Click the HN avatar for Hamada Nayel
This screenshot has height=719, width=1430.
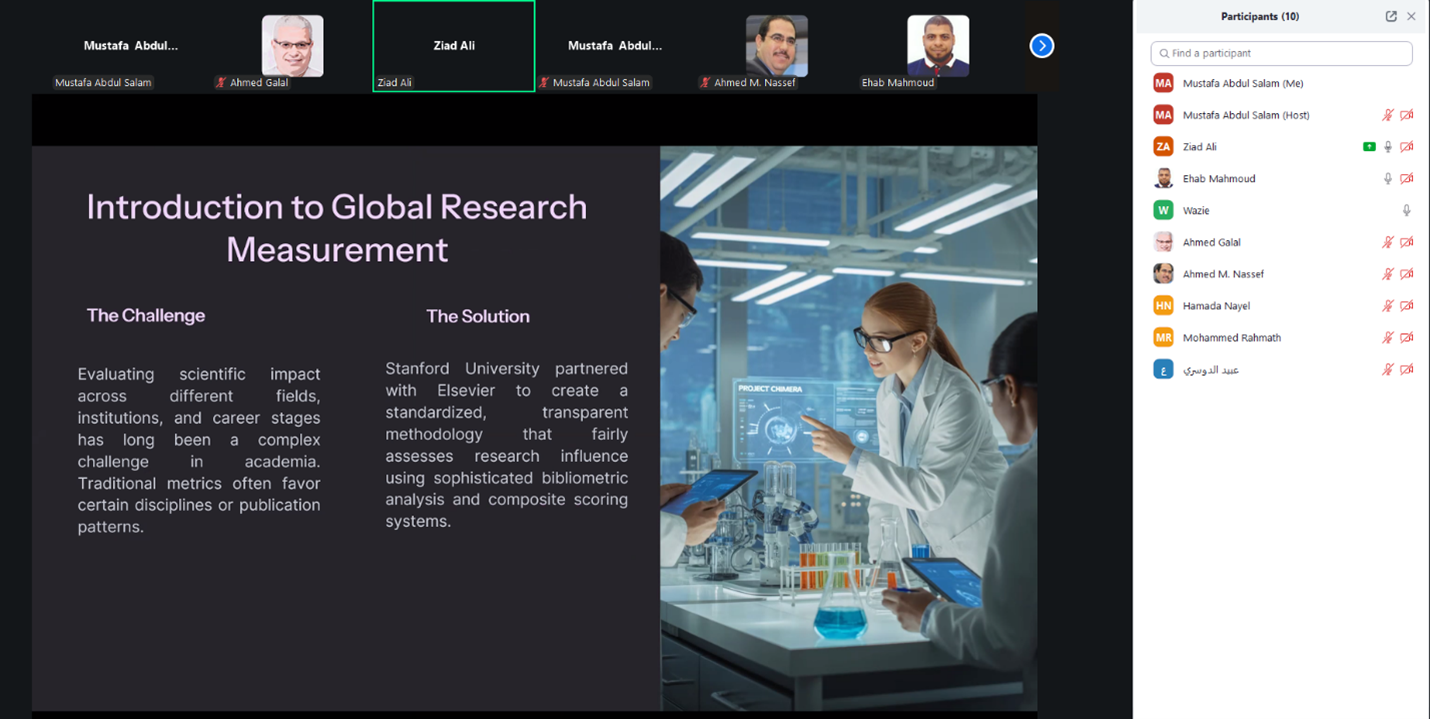(1163, 306)
